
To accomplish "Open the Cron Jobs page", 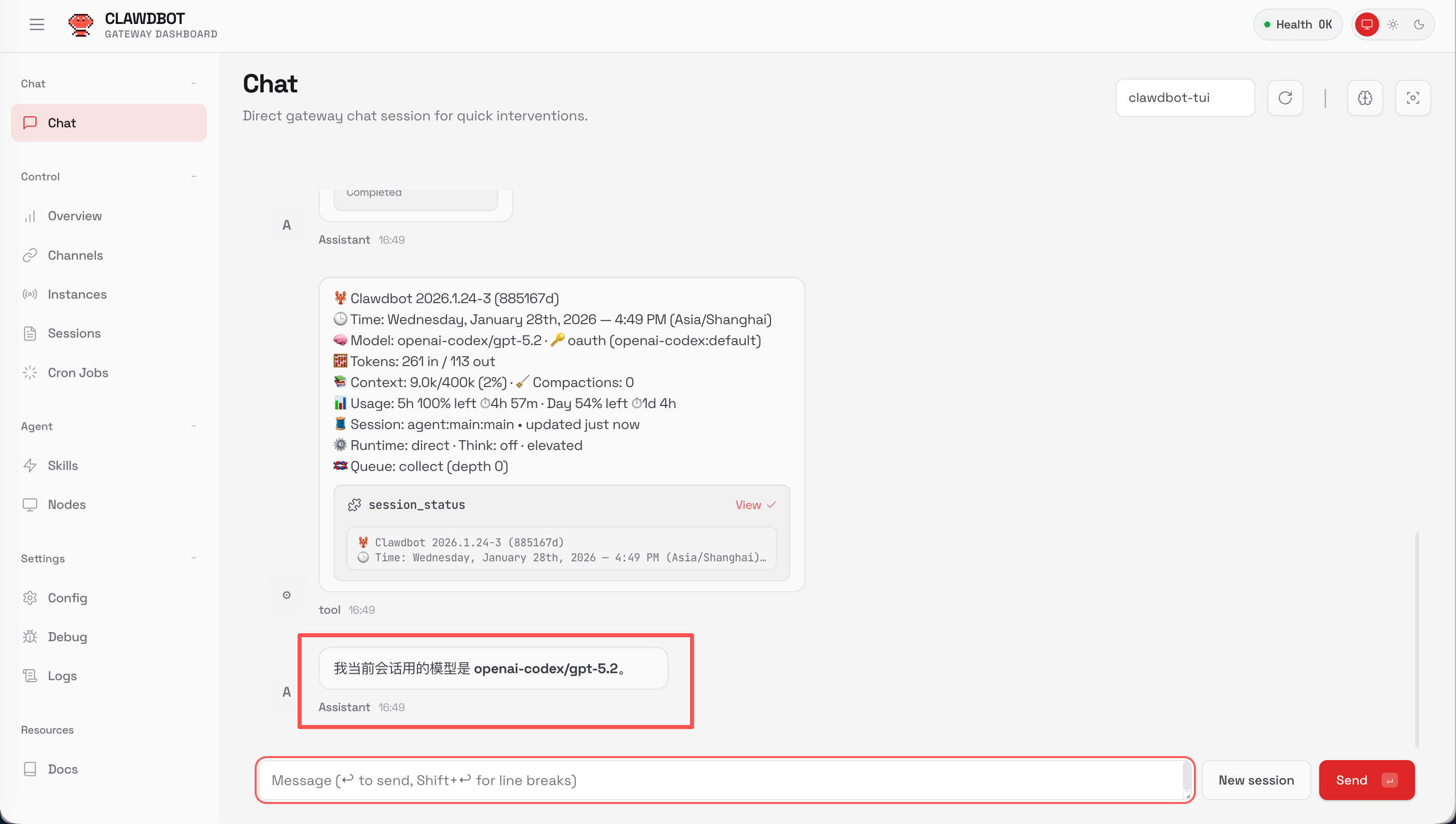I will (x=77, y=373).
